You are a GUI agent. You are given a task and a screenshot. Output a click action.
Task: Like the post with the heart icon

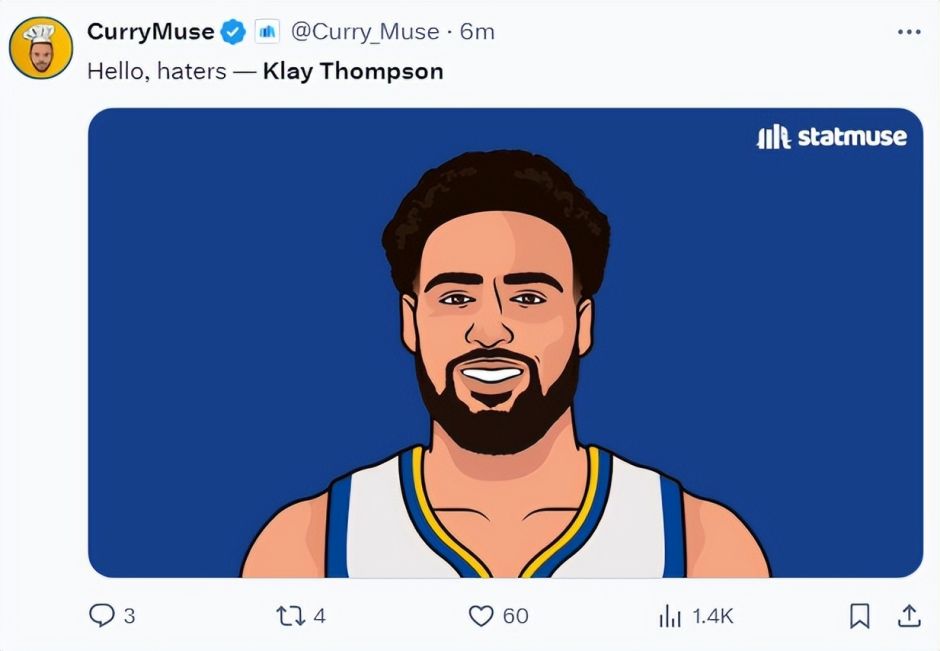point(482,616)
